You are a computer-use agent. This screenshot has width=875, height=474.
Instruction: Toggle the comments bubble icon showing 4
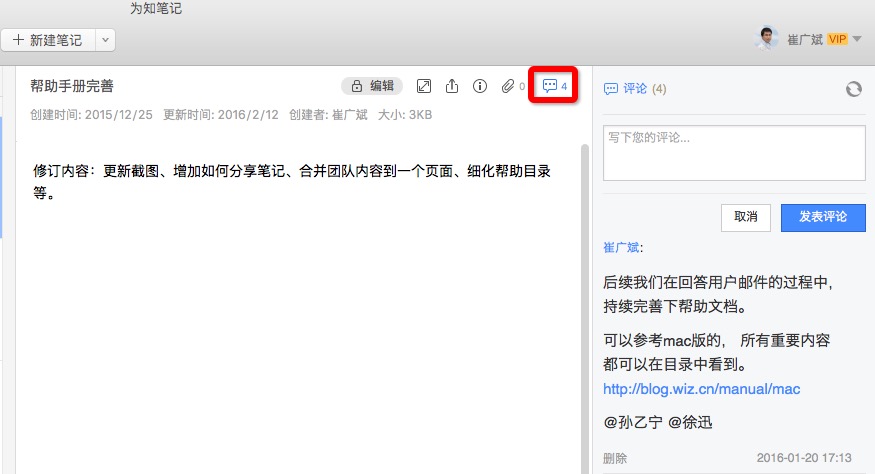[554, 85]
